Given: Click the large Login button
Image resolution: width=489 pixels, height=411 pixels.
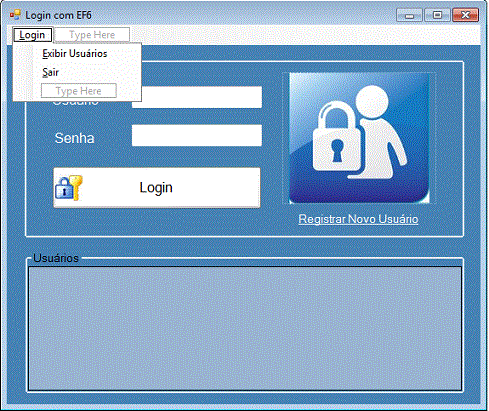Looking at the screenshot, I should pos(157,188).
